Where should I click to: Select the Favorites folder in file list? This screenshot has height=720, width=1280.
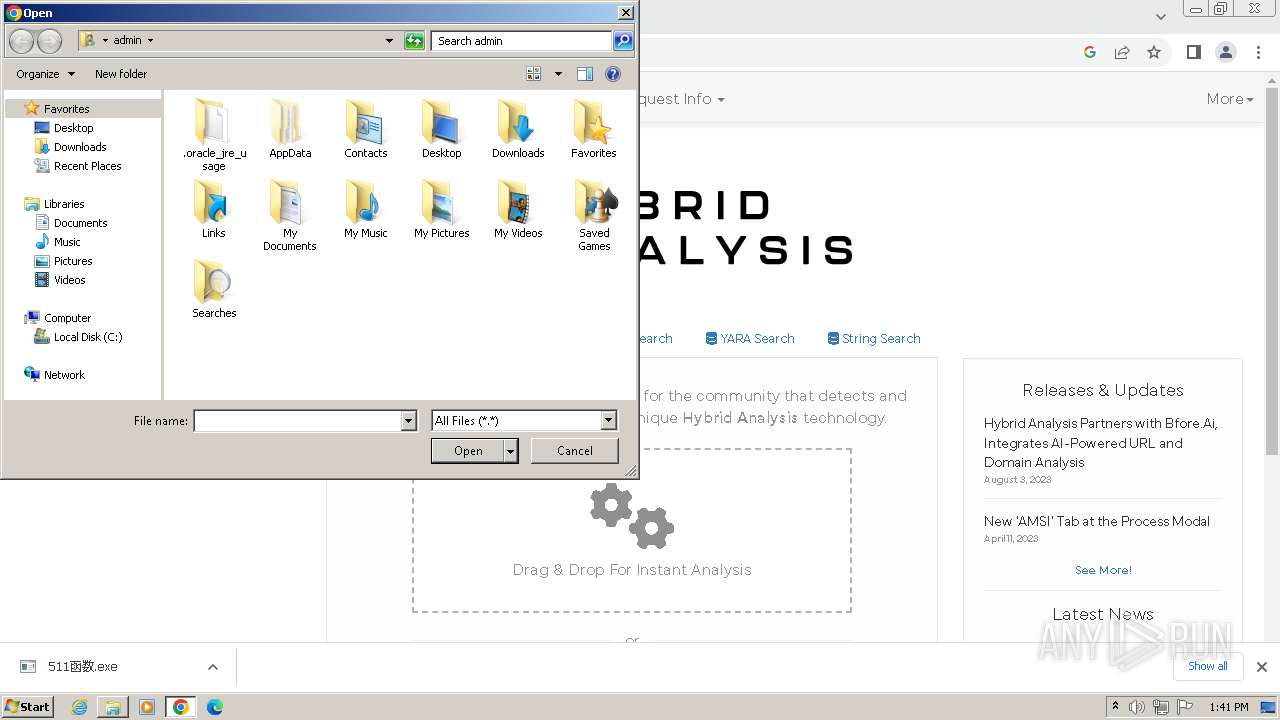(594, 130)
